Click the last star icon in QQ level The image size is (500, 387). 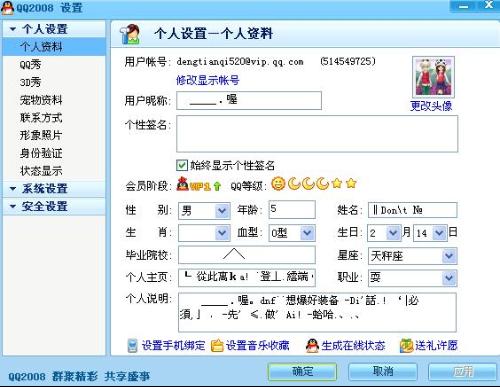click(x=351, y=183)
